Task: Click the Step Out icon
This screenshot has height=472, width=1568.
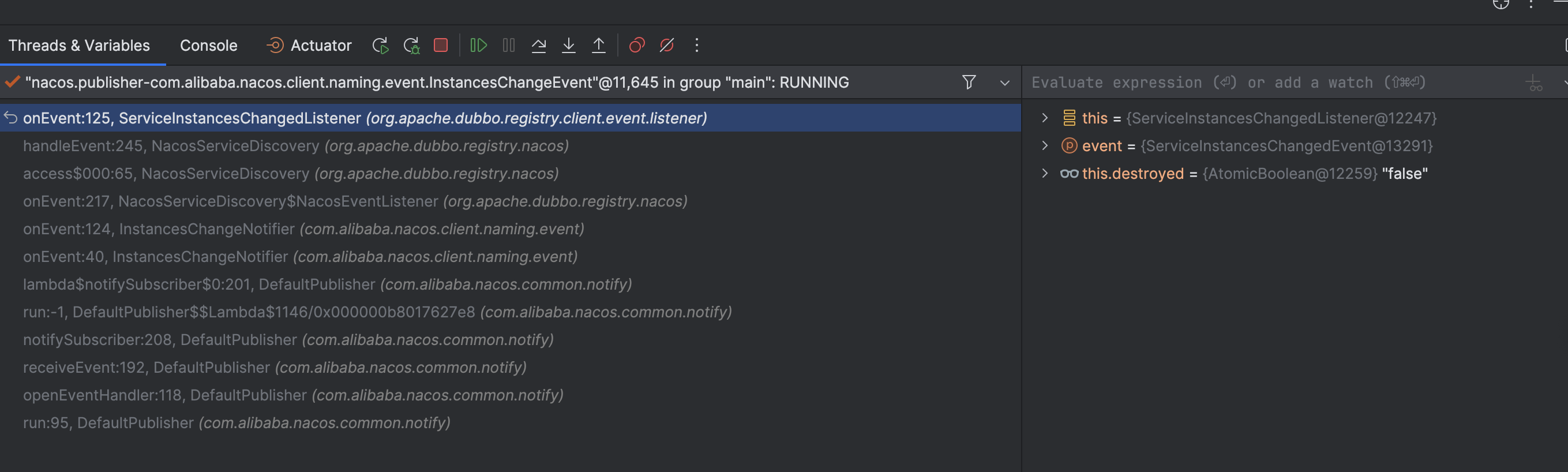Action: click(x=599, y=46)
